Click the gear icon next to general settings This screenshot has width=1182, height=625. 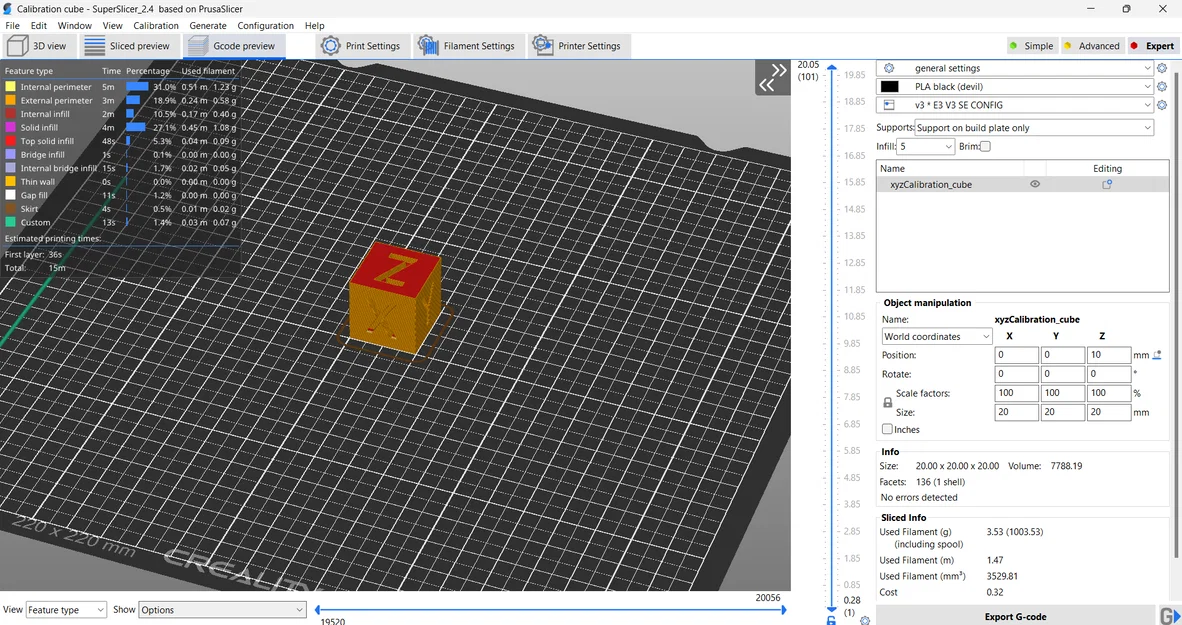tap(1162, 68)
